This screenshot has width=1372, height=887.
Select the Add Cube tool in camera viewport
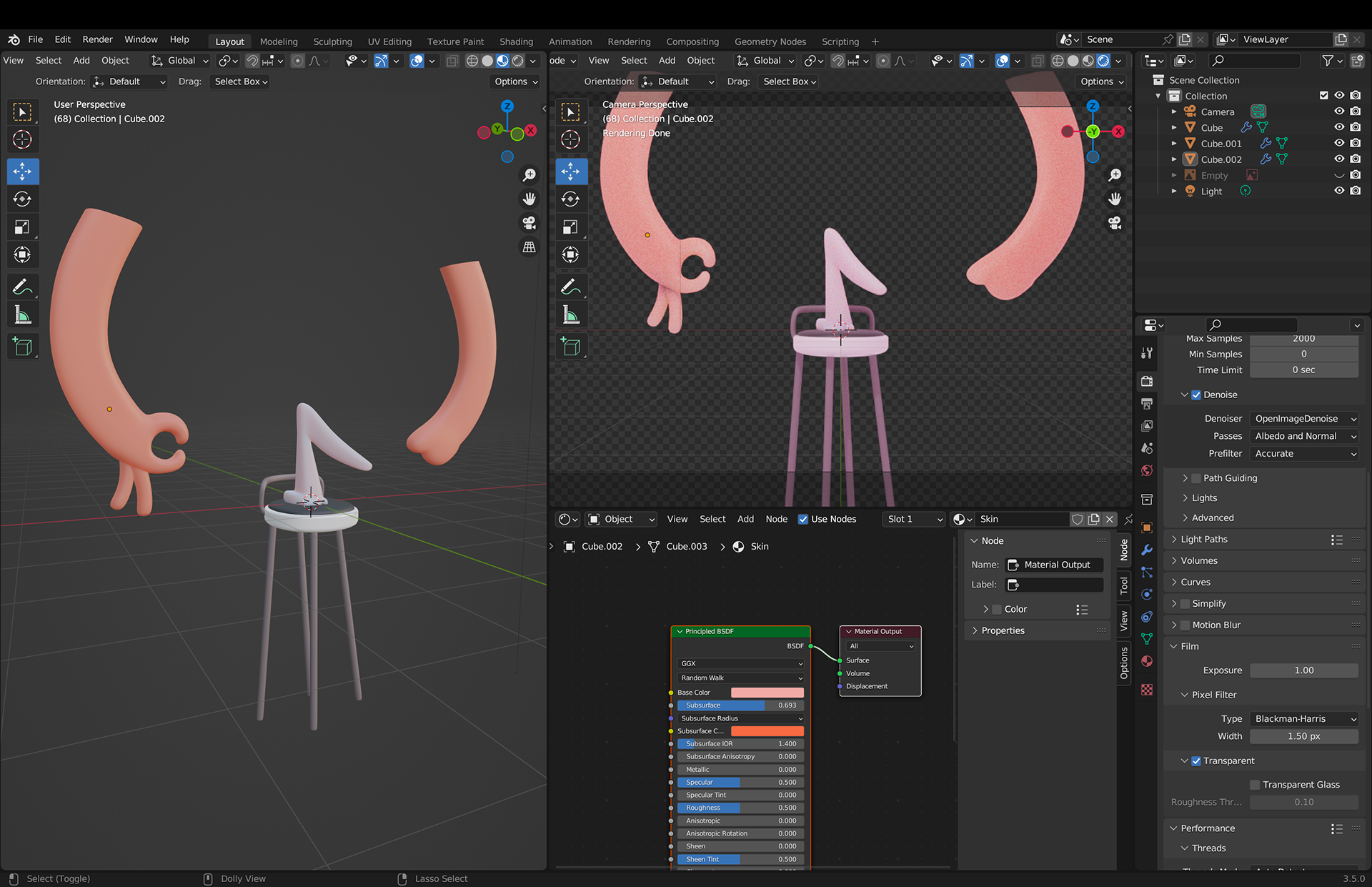[570, 347]
